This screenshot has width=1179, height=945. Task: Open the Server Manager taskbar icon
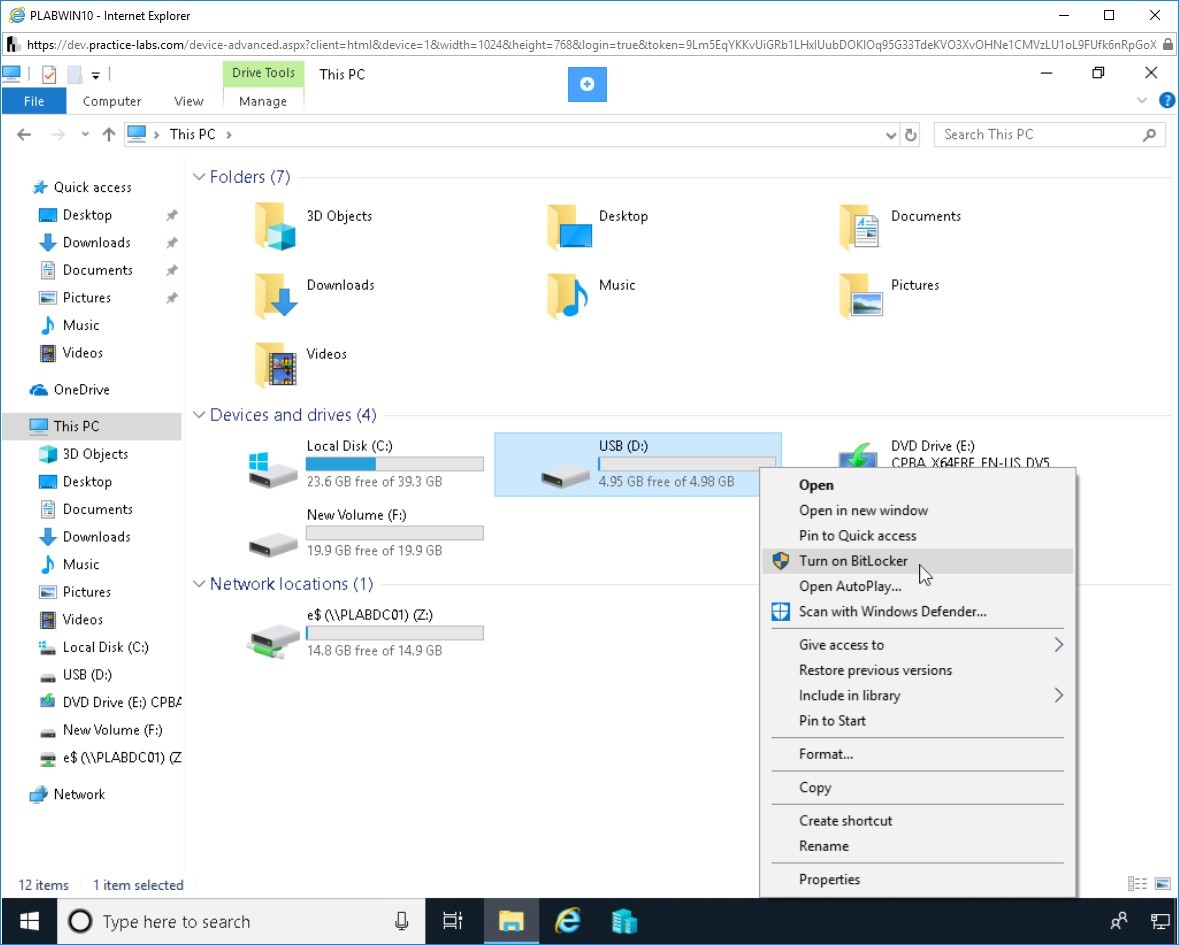coord(624,921)
